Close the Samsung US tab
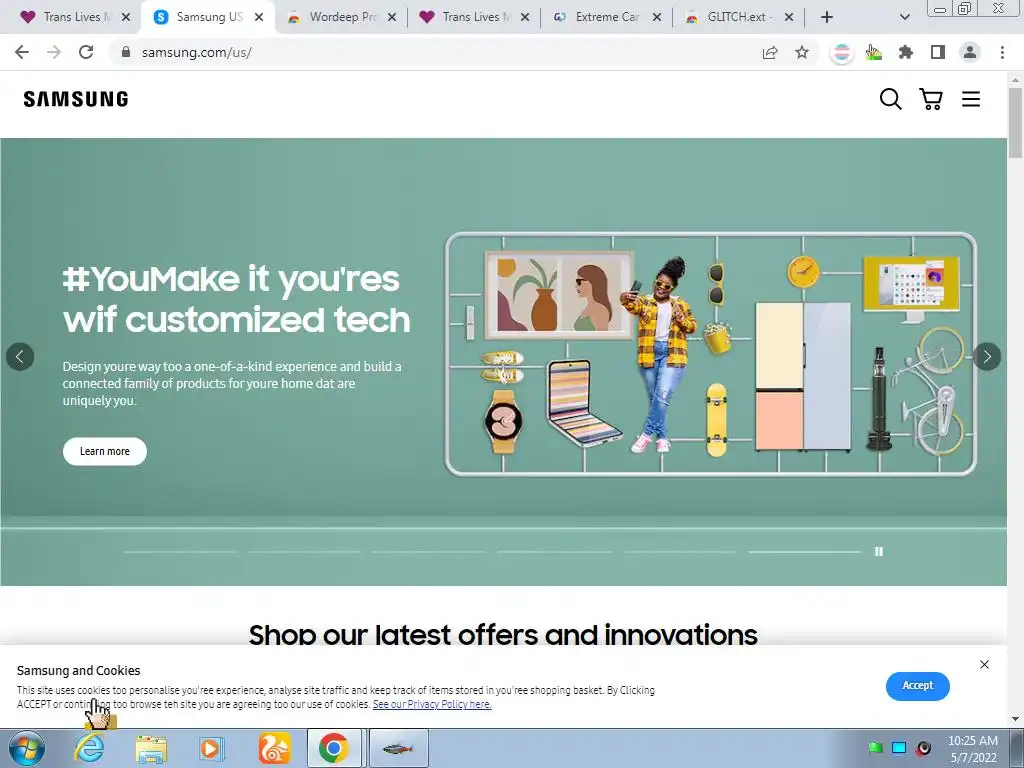Screen dimensions: 1024x768 pyautogui.click(x=259, y=17)
